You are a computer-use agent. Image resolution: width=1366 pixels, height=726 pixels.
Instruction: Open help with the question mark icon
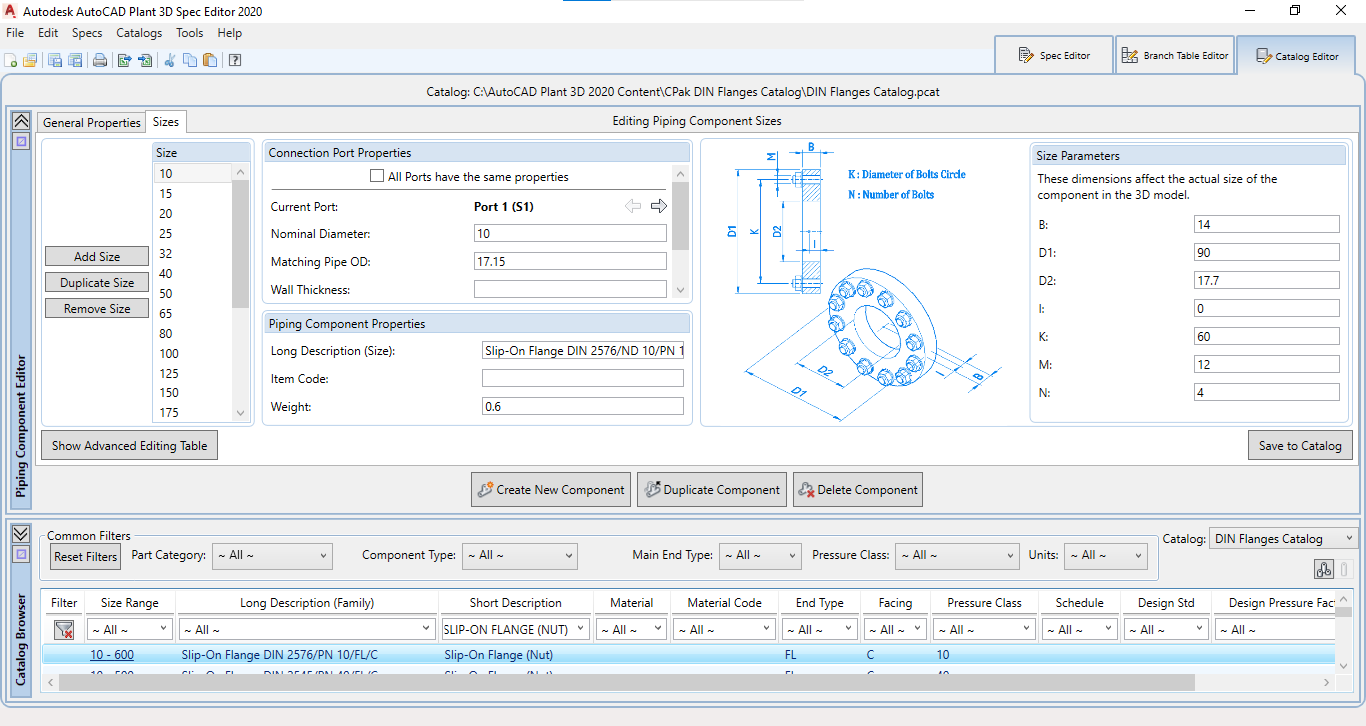click(x=235, y=60)
